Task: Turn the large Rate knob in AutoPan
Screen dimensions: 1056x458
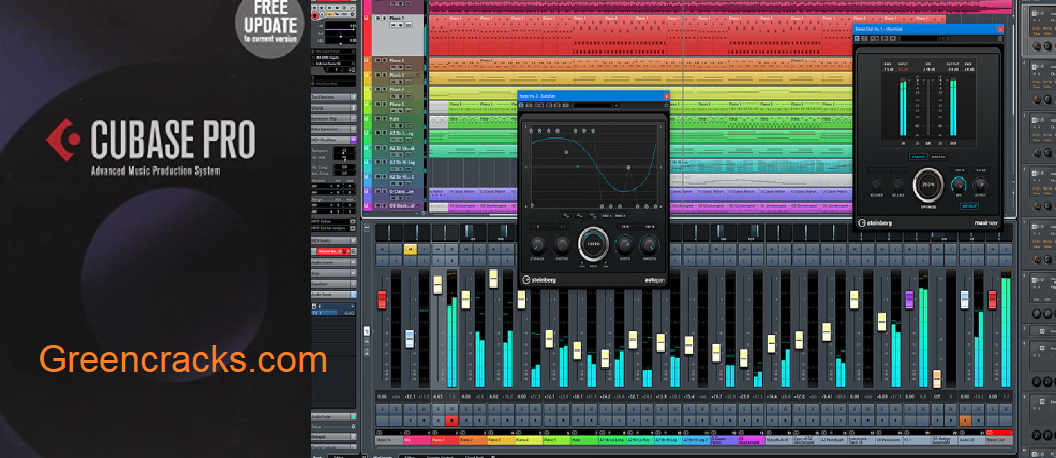Action: click(593, 244)
